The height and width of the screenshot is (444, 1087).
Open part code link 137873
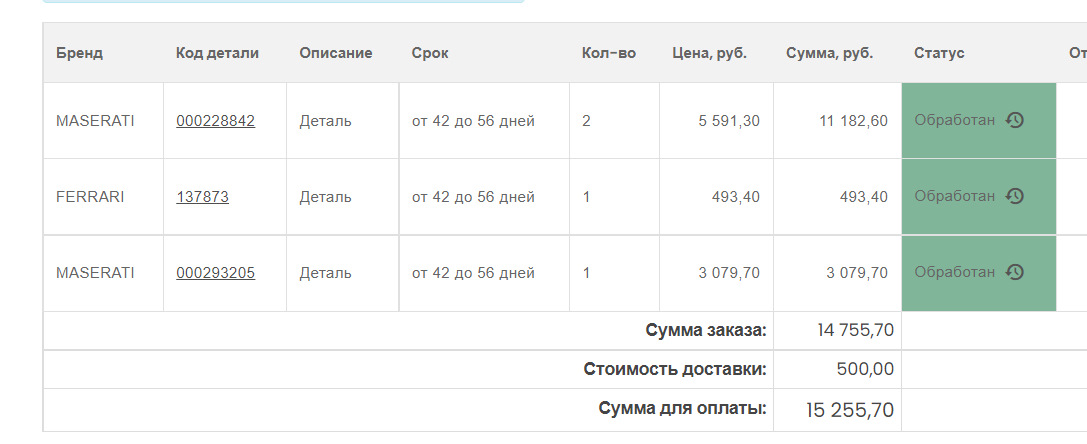point(202,197)
